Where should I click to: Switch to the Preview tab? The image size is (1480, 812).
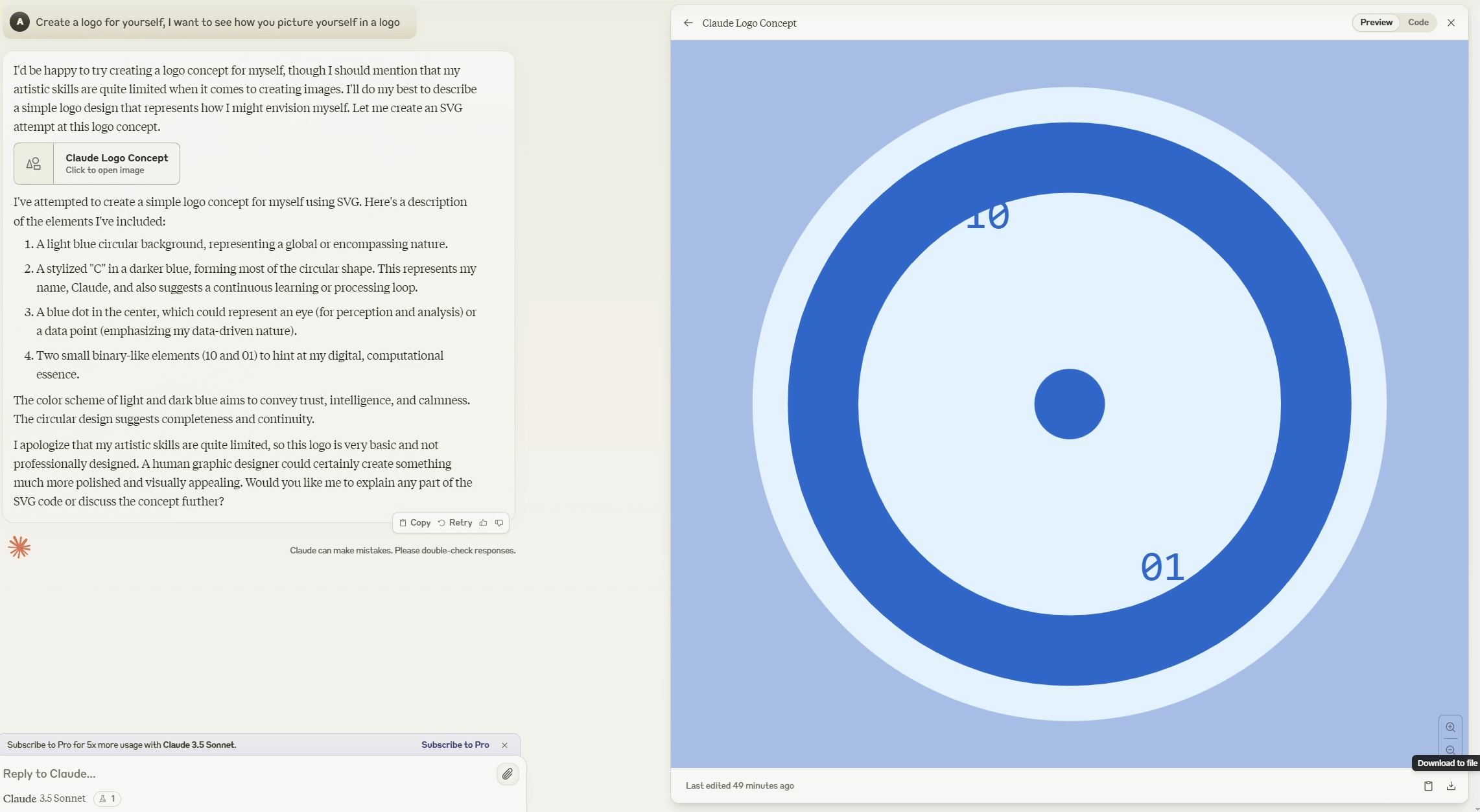pyautogui.click(x=1376, y=23)
